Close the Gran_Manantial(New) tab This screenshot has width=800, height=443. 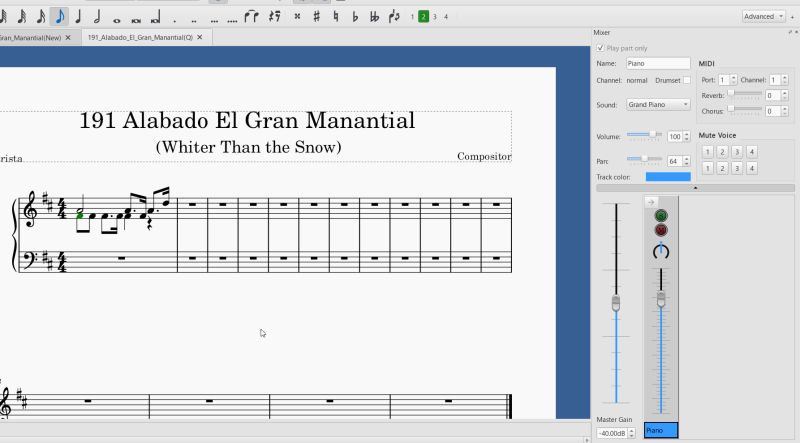pos(68,38)
